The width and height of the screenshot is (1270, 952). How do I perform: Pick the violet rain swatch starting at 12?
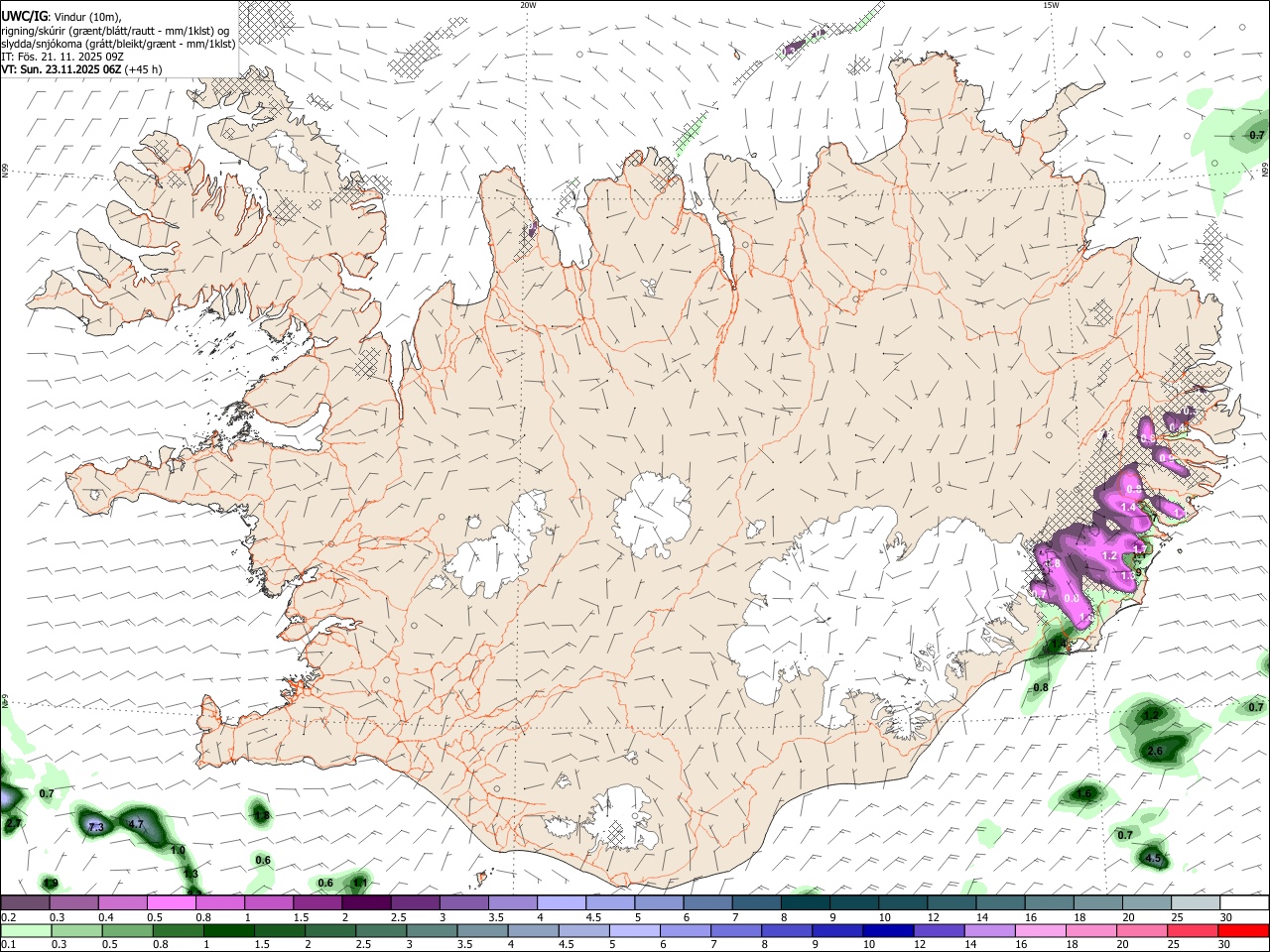939,930
